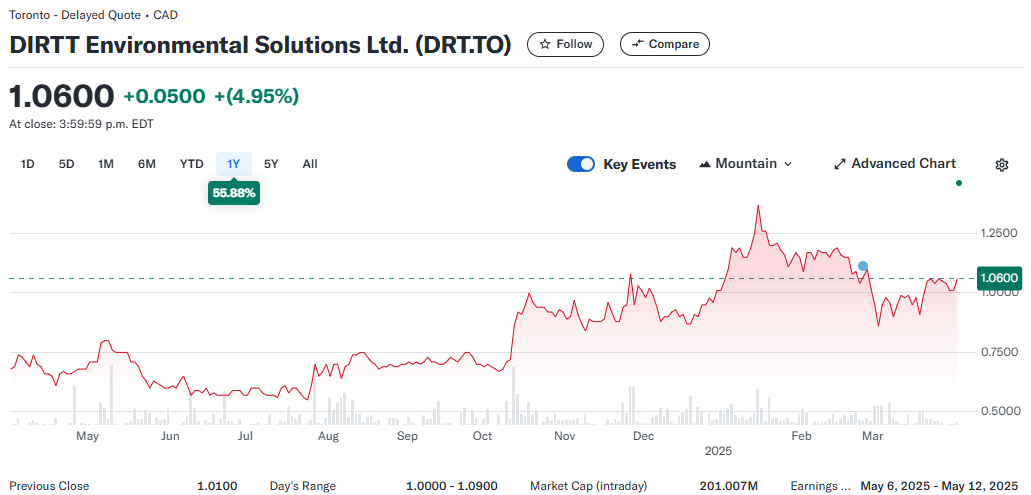Select the 1Y time range
The image size is (1031, 495).
coord(233,164)
